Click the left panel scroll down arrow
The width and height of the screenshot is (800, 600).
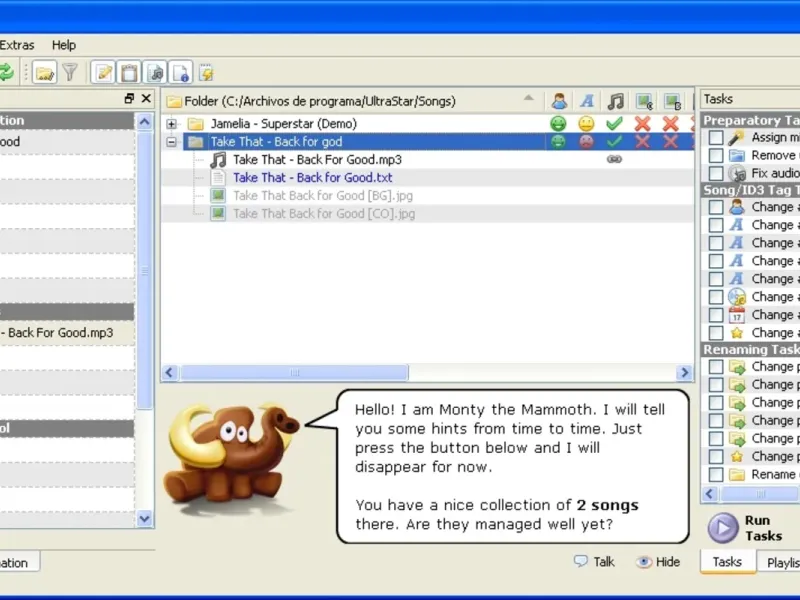point(144,519)
